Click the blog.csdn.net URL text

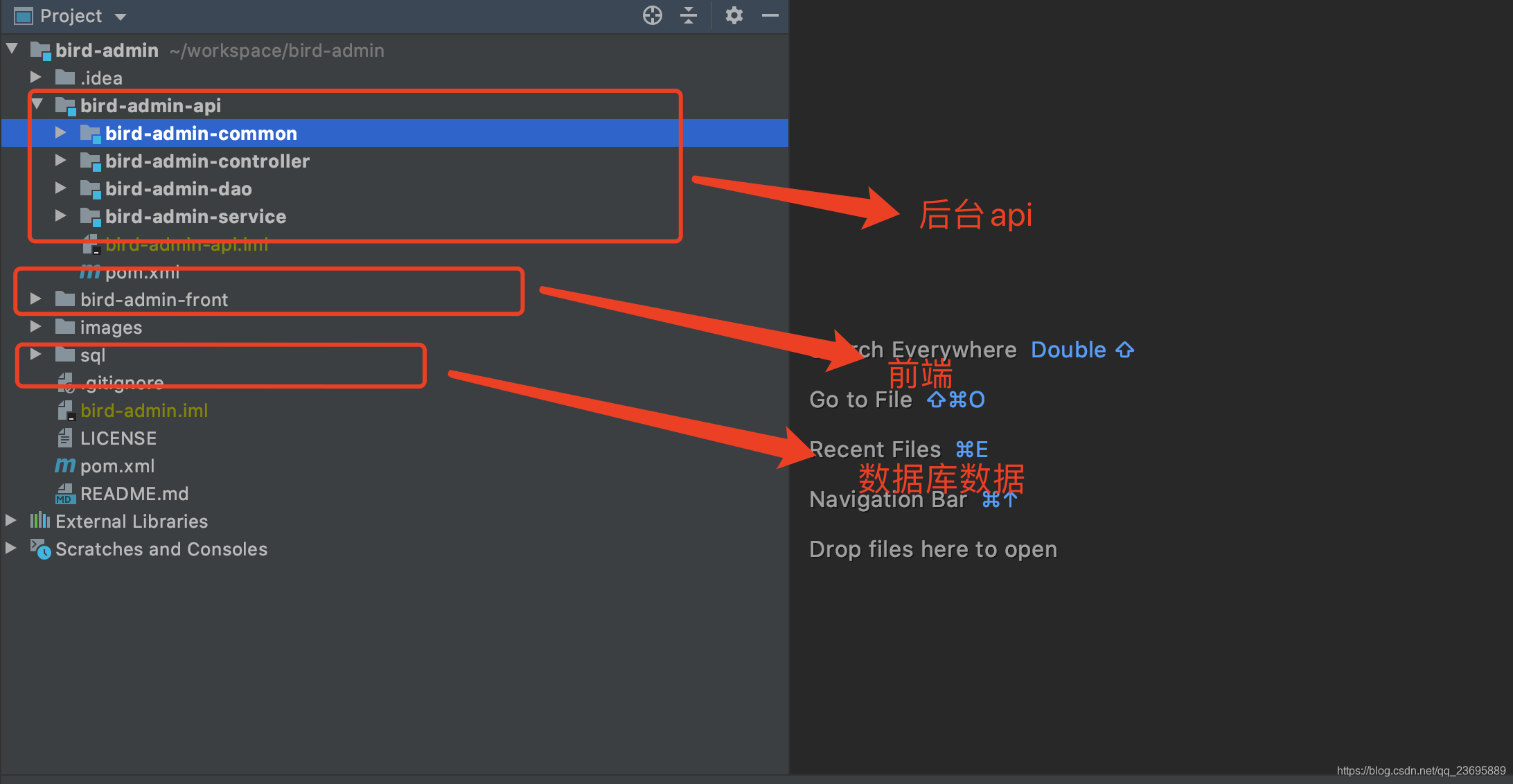1421,770
